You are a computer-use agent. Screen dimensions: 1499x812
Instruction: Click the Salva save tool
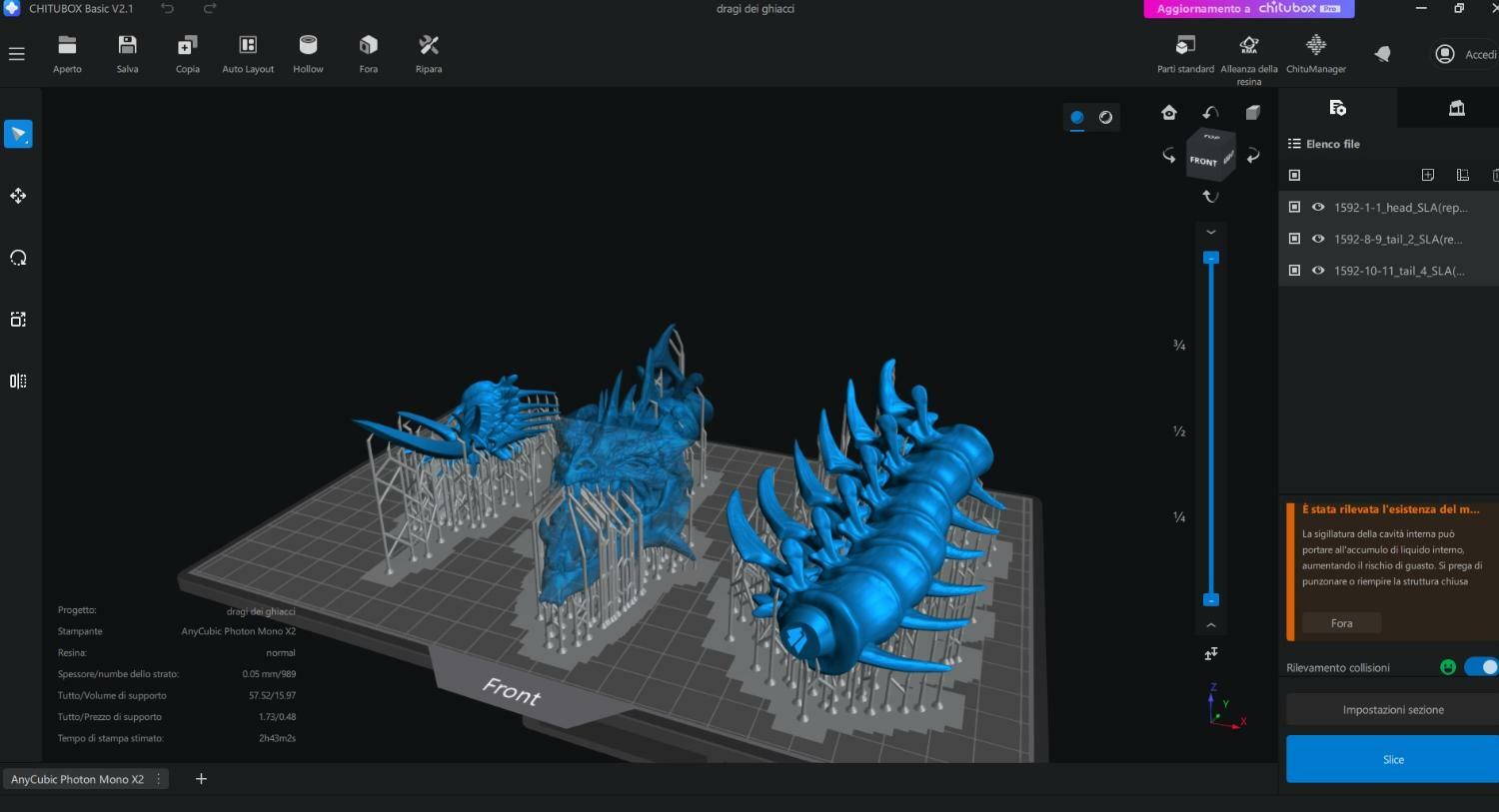pos(128,54)
